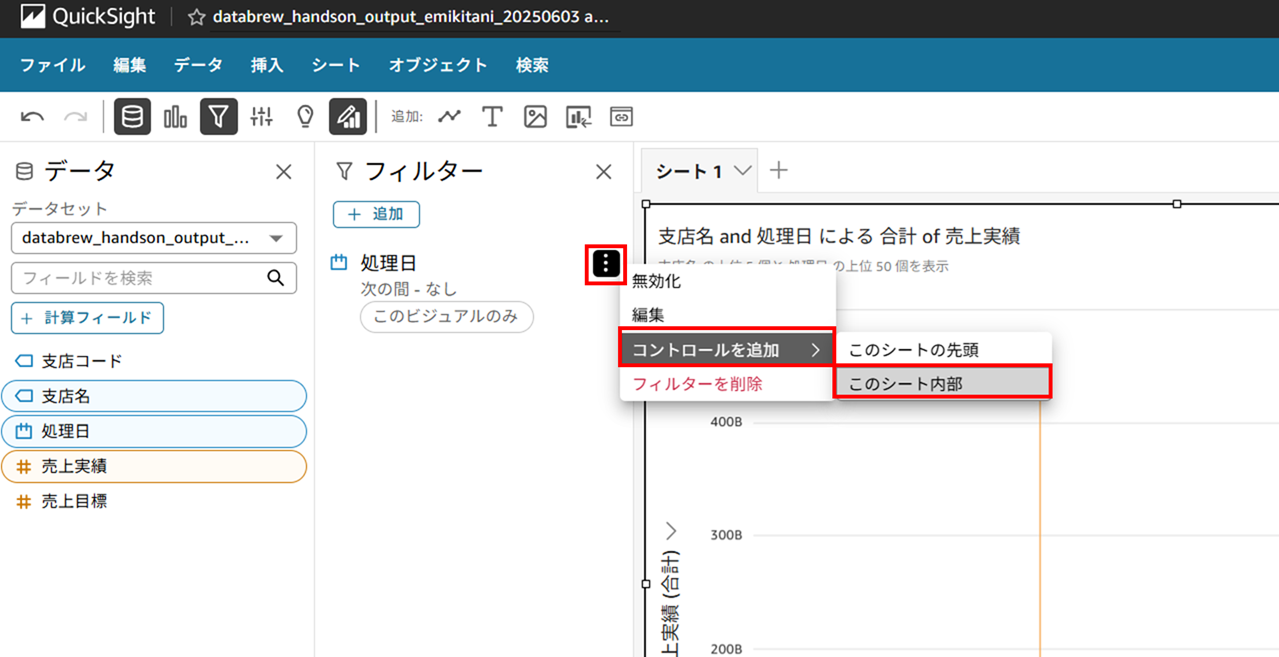Click the QuickSight logo
Viewport: 1279px width, 657px height.
pyautogui.click(x=88, y=18)
